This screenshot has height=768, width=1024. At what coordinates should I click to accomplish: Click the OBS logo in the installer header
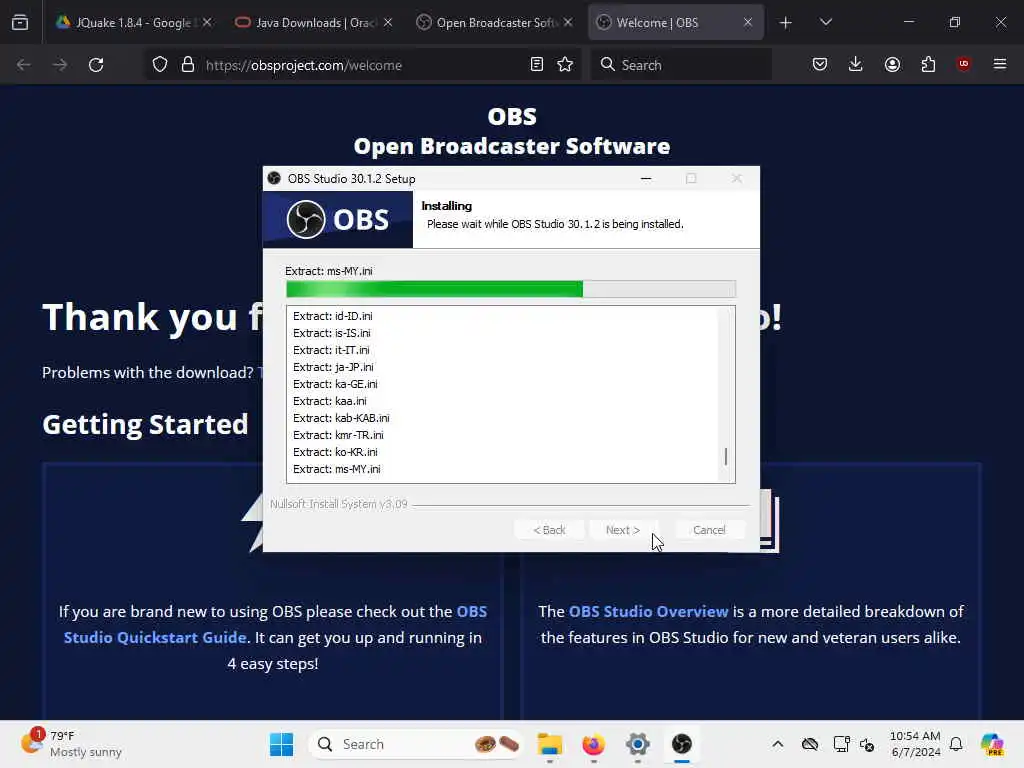click(x=338, y=219)
